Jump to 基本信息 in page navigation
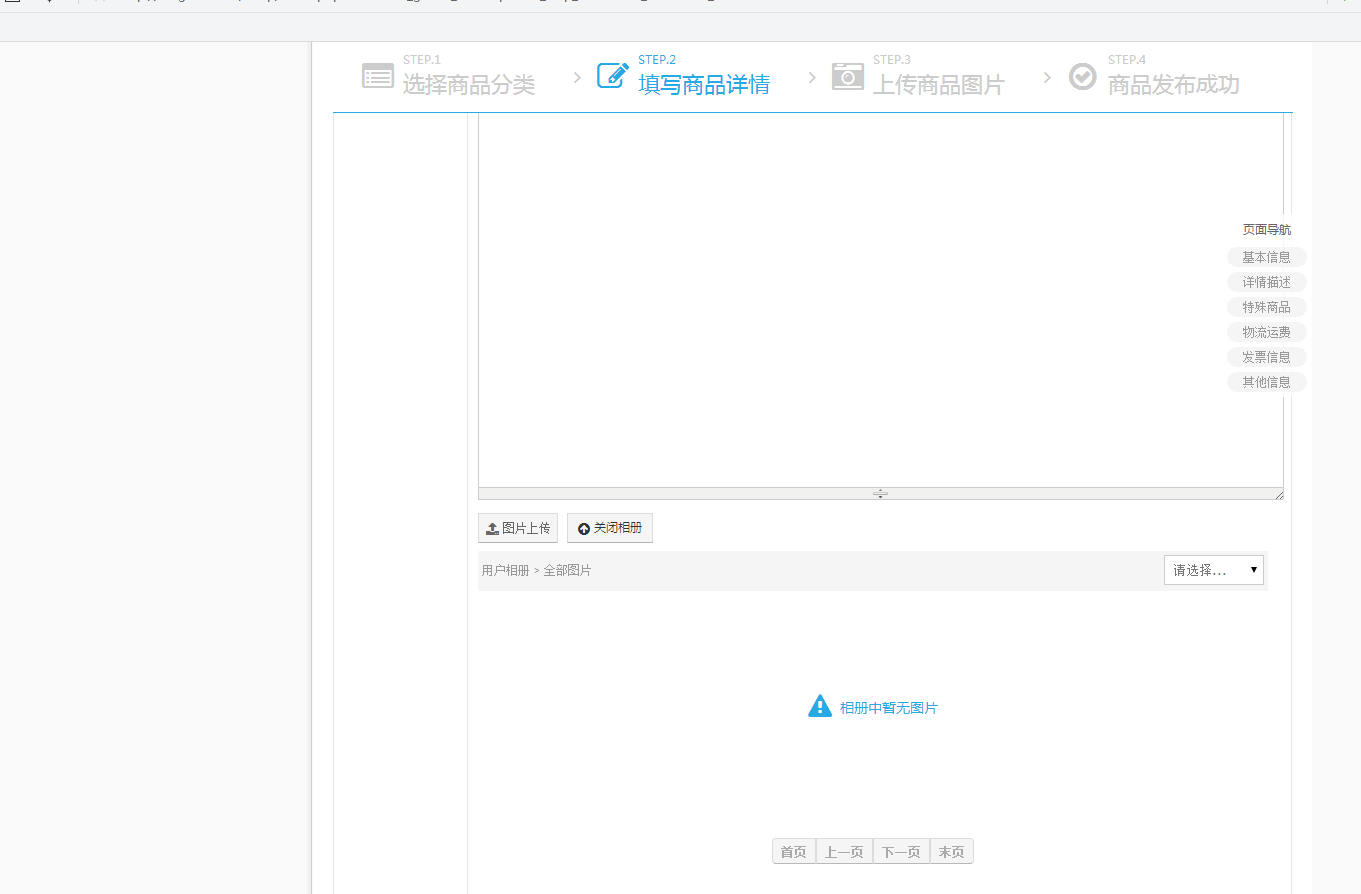 coord(1267,257)
